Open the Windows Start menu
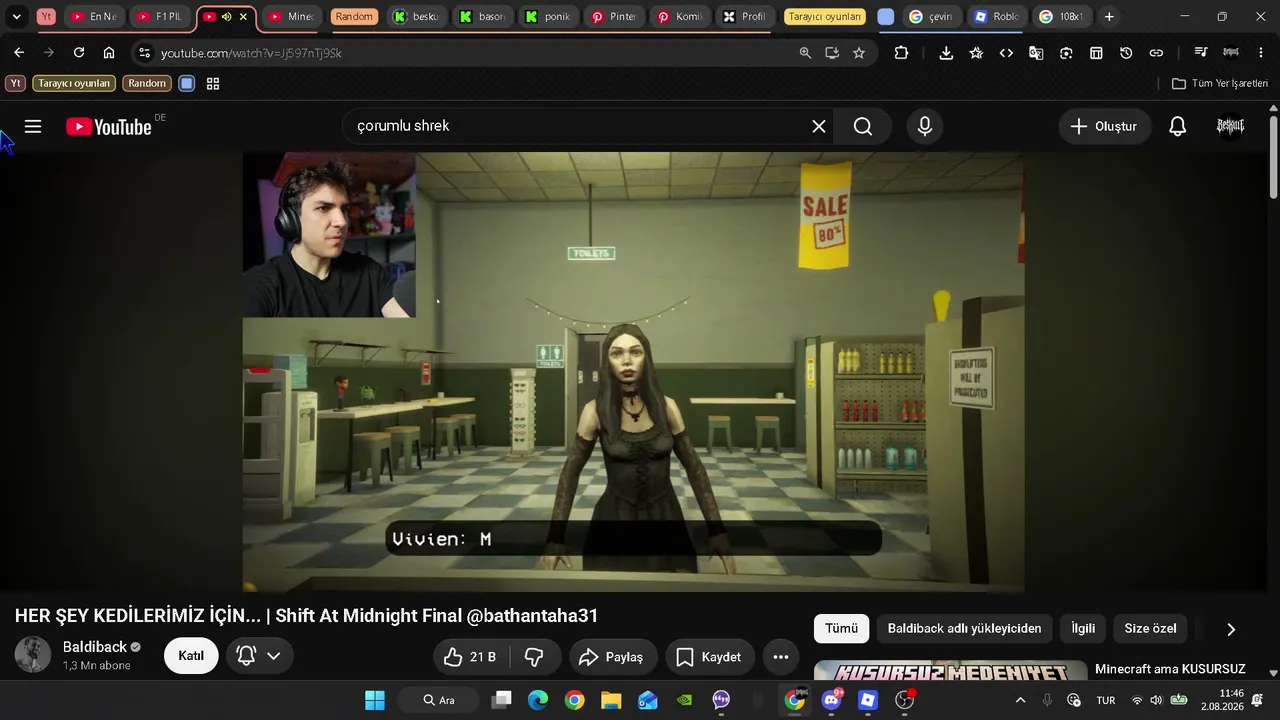 [375, 700]
